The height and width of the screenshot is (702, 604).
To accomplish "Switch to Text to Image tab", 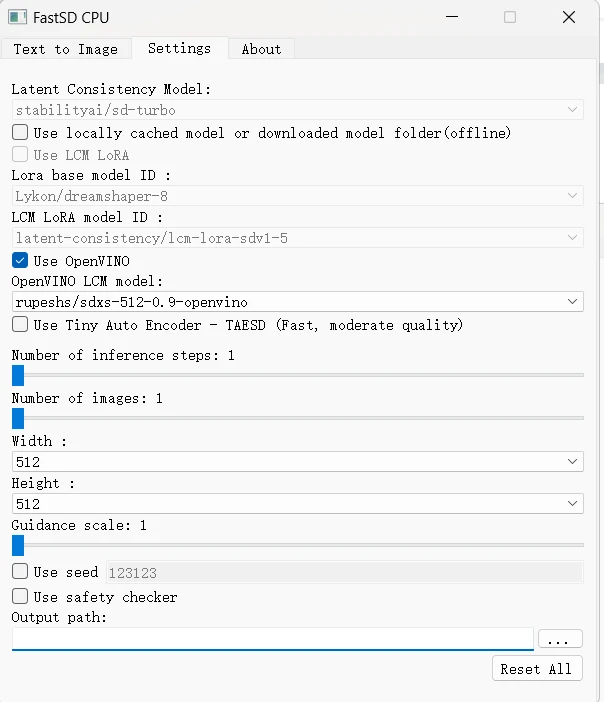I will click(66, 49).
